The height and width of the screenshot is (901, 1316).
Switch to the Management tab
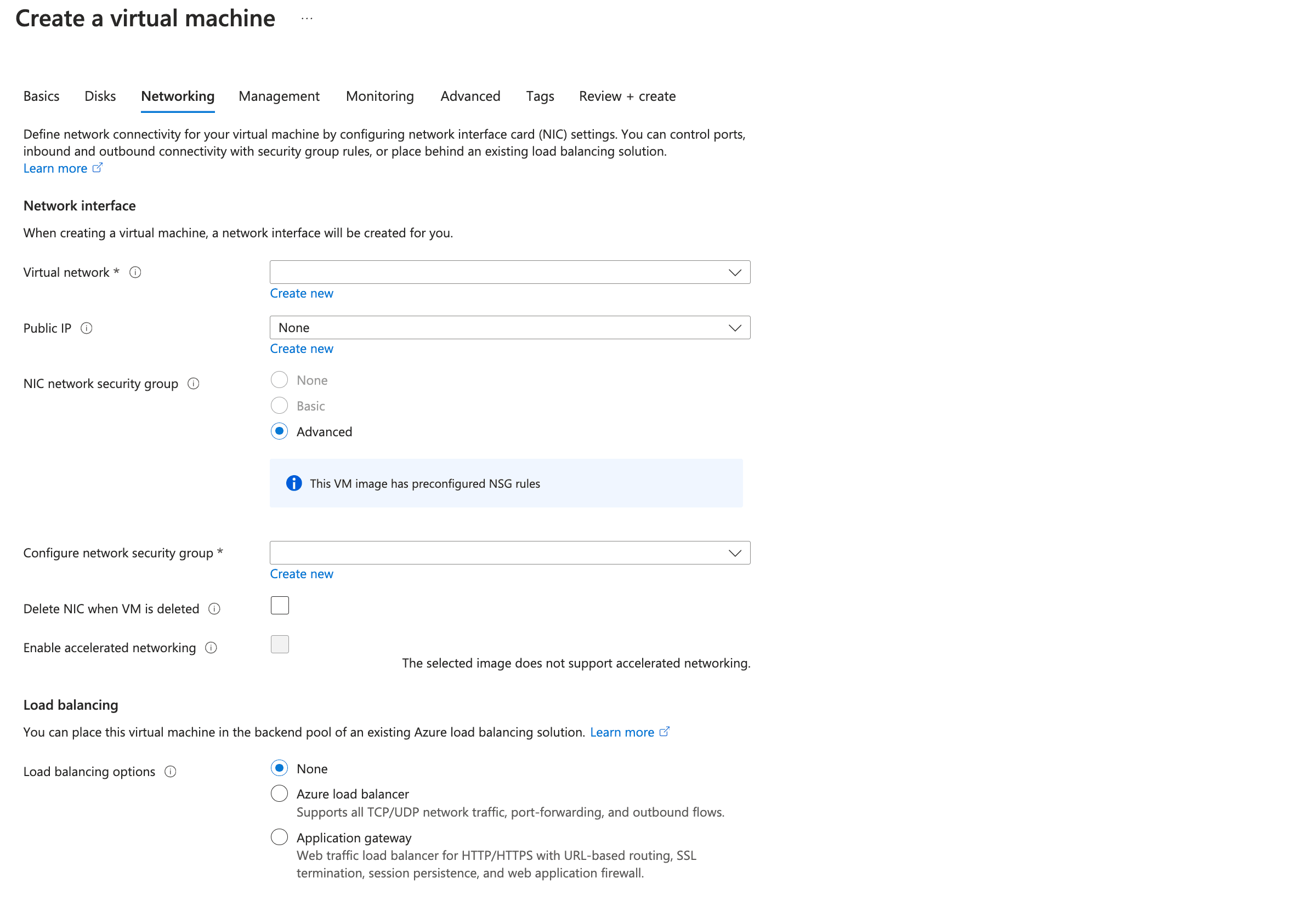point(279,96)
